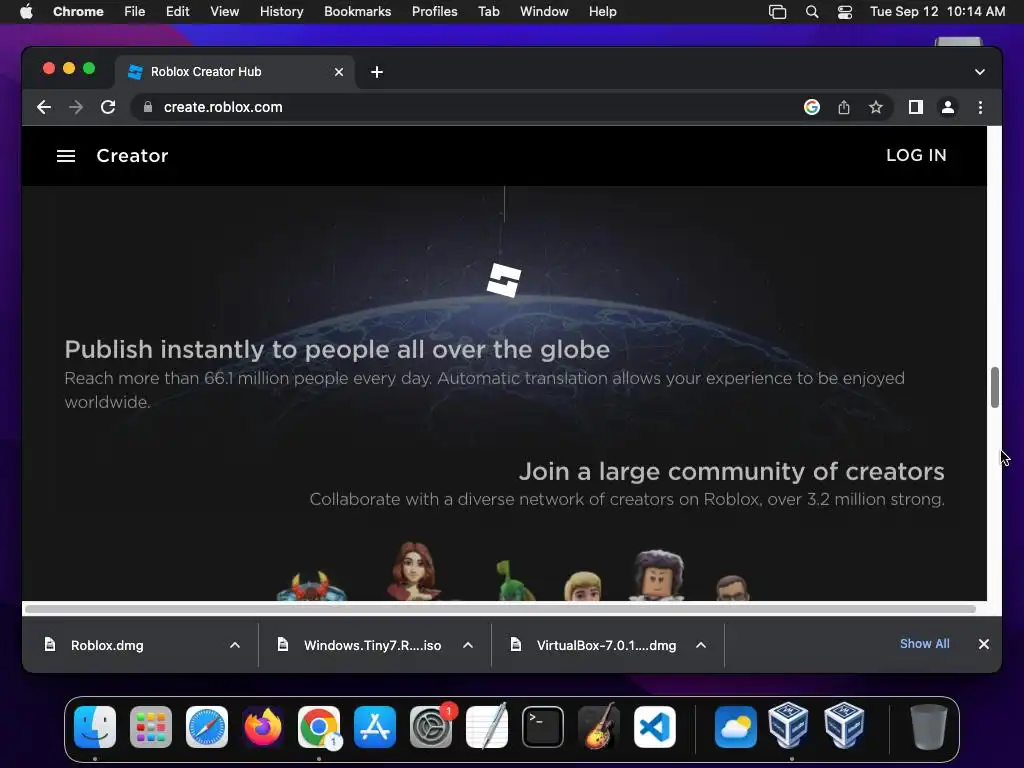This screenshot has width=1024, height=768.
Task: Expand Roblox.dmg download options chevron
Action: pyautogui.click(x=235, y=645)
